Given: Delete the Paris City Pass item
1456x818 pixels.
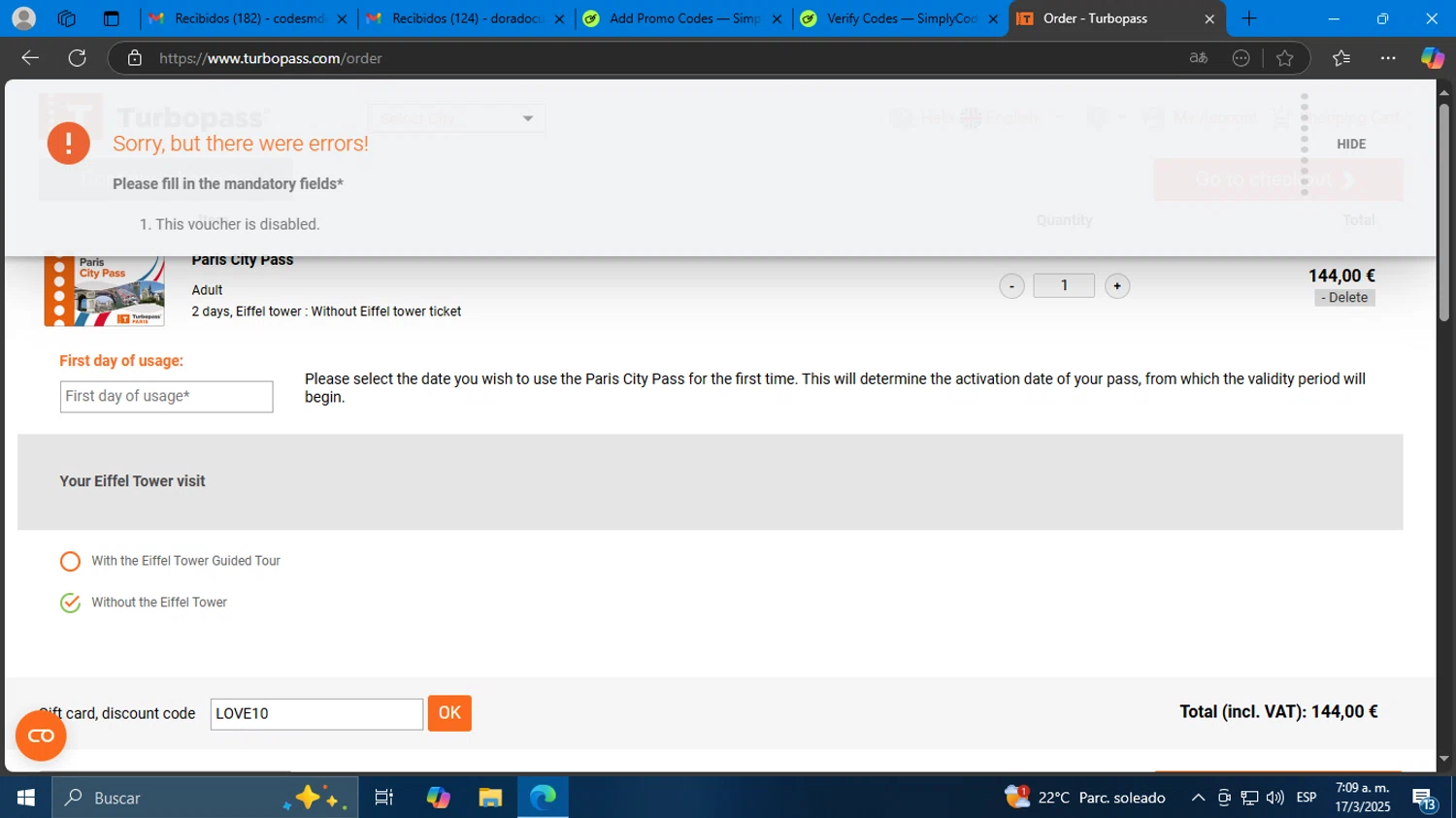Looking at the screenshot, I should [x=1344, y=298].
